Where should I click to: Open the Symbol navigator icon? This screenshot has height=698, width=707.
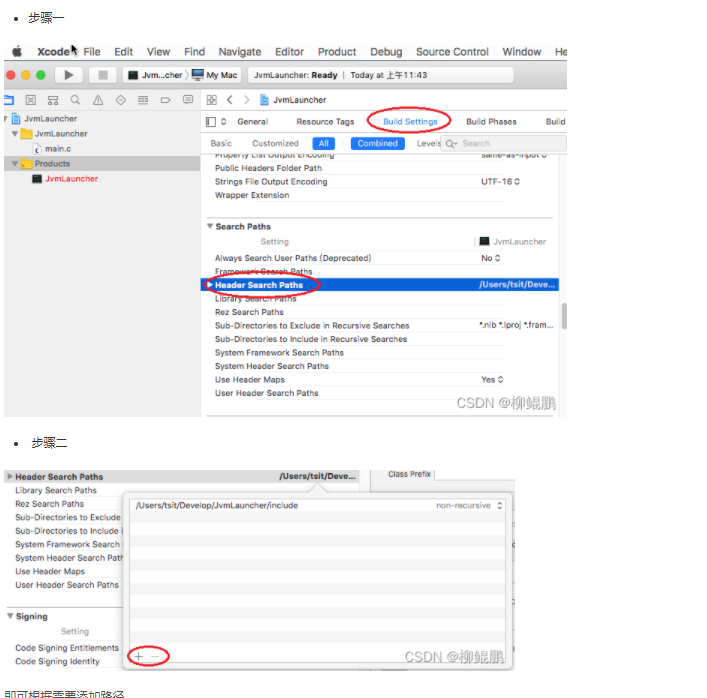click(x=53, y=100)
